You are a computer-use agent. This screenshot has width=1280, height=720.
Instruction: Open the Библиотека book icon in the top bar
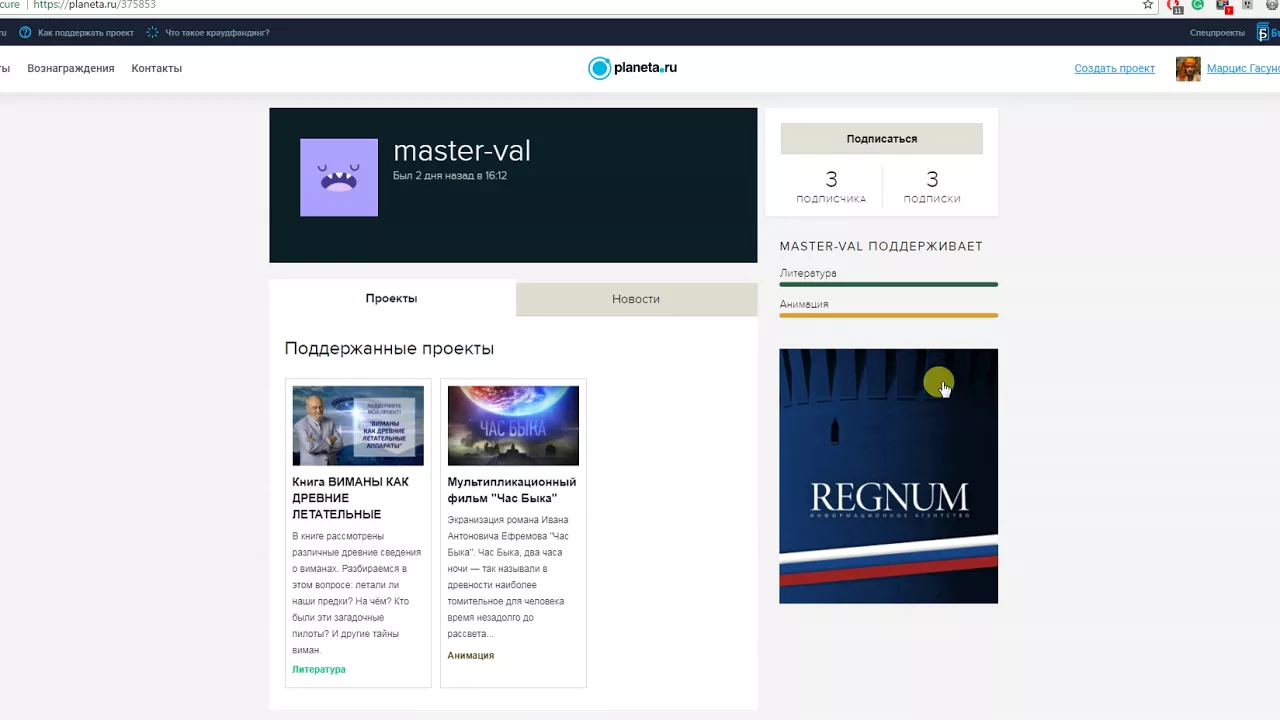(x=1264, y=33)
